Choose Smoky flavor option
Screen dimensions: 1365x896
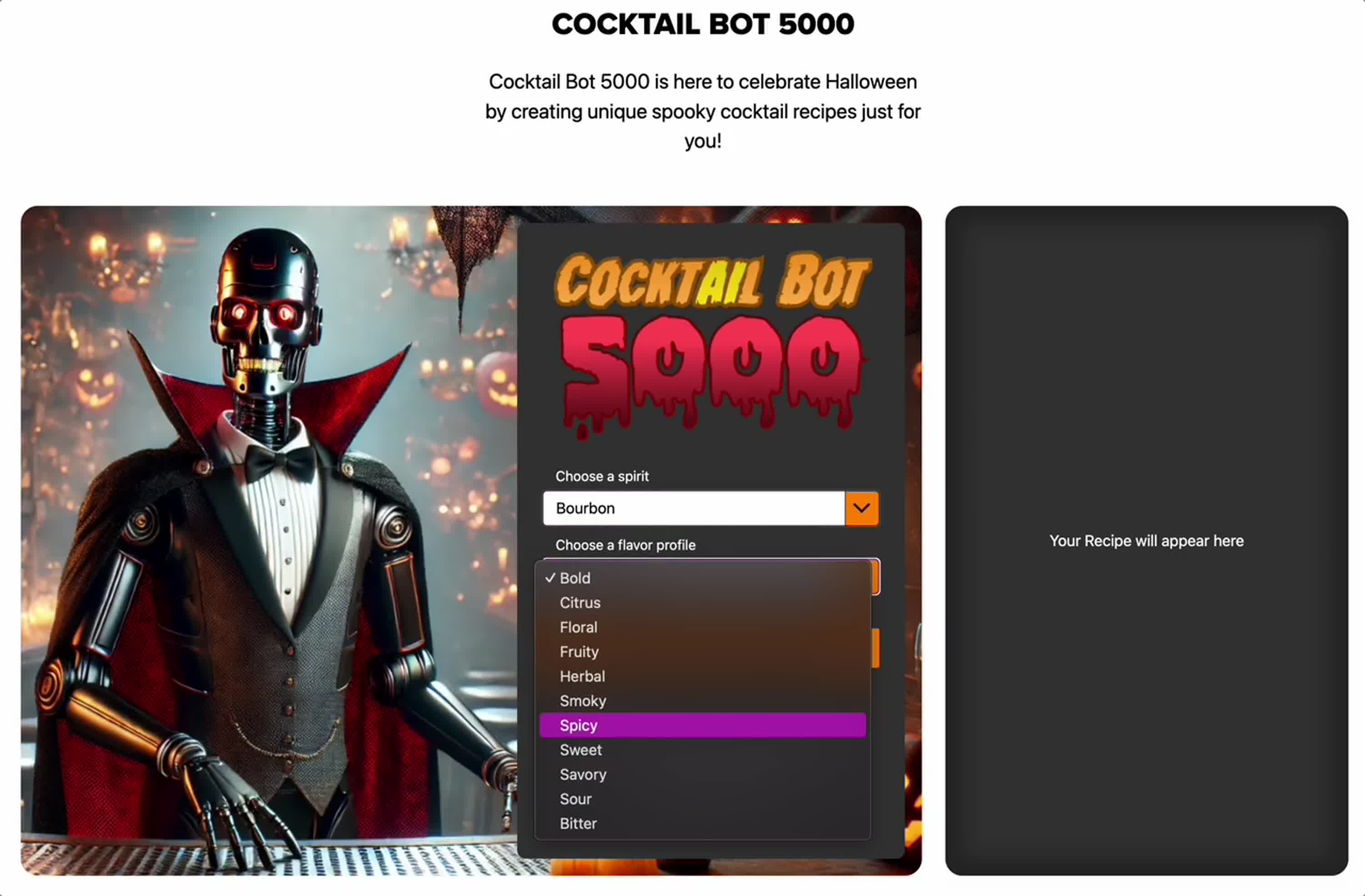pyautogui.click(x=582, y=700)
